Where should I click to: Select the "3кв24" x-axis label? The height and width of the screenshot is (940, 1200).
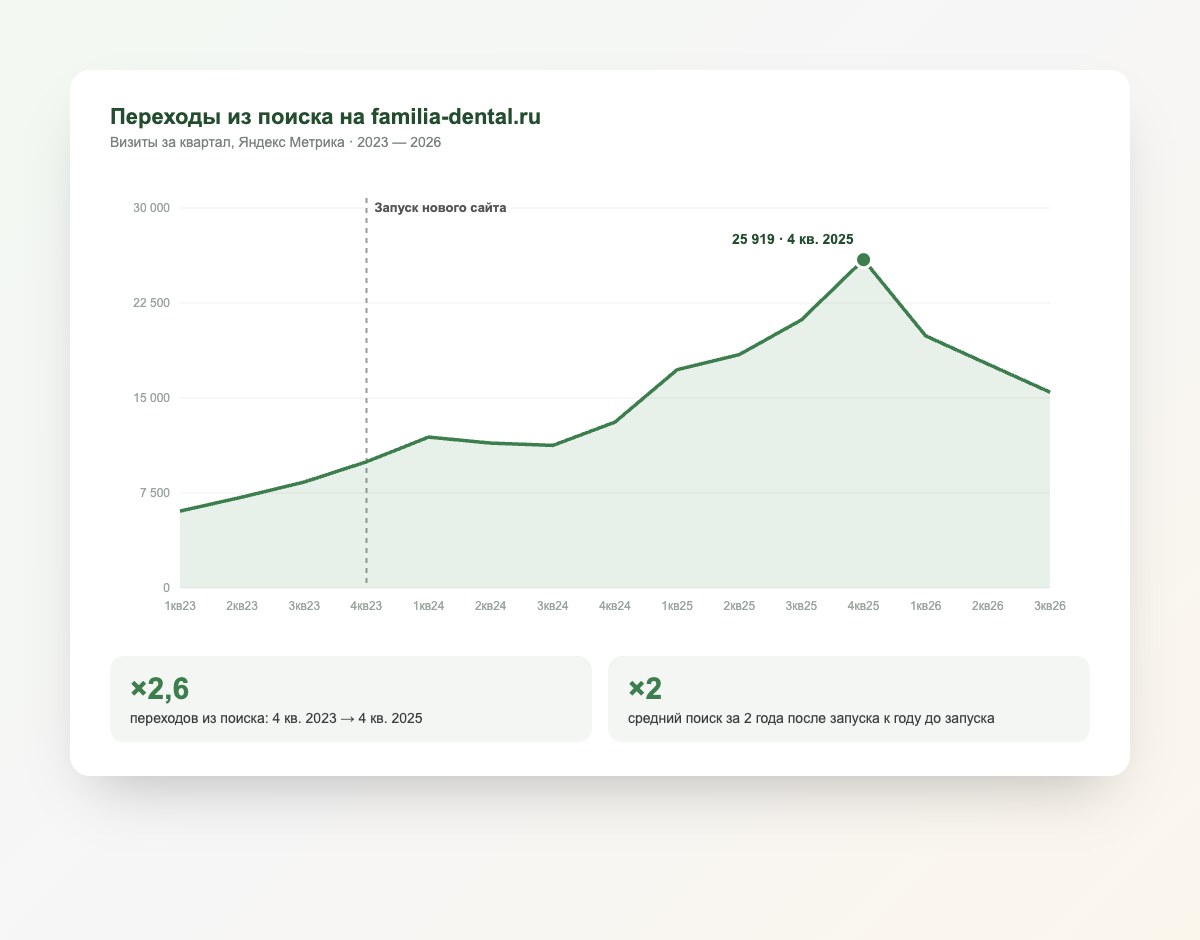(553, 606)
